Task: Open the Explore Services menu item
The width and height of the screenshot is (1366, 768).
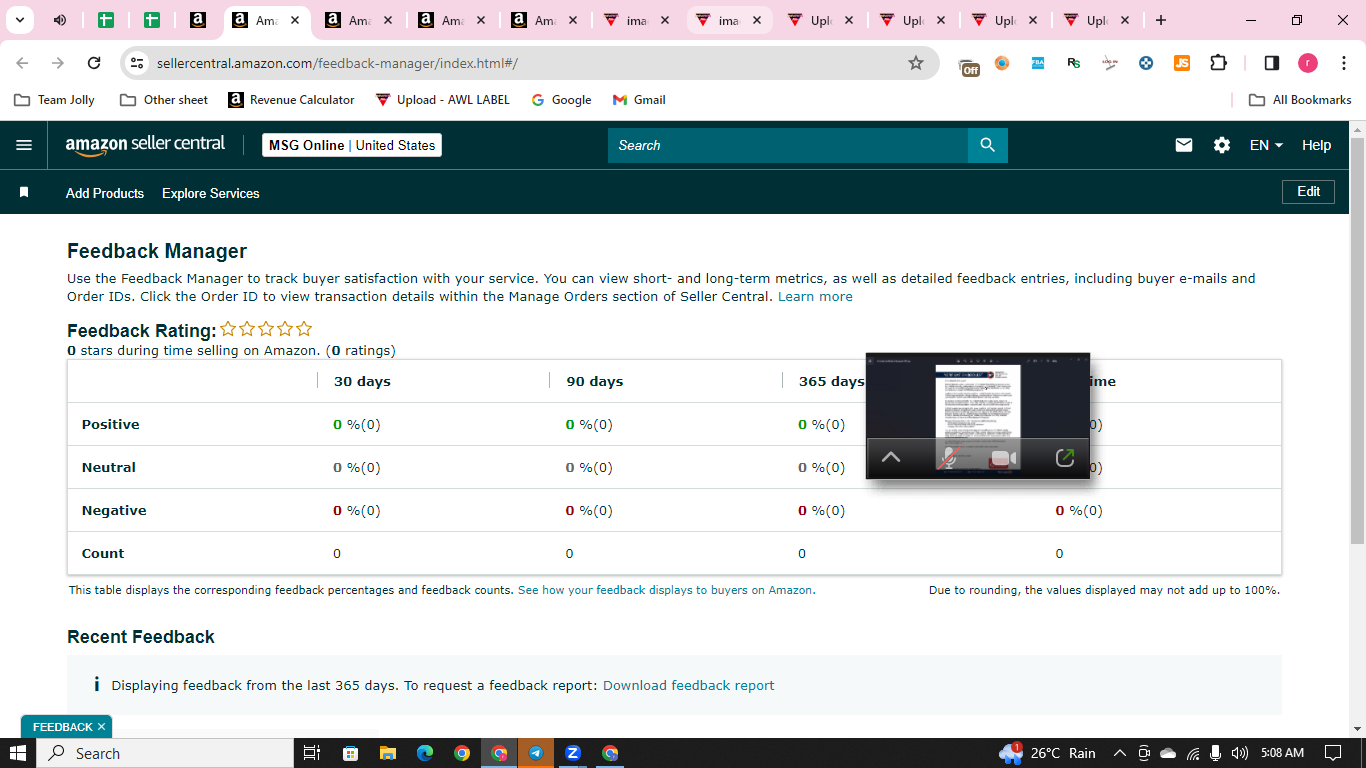Action: 211,193
